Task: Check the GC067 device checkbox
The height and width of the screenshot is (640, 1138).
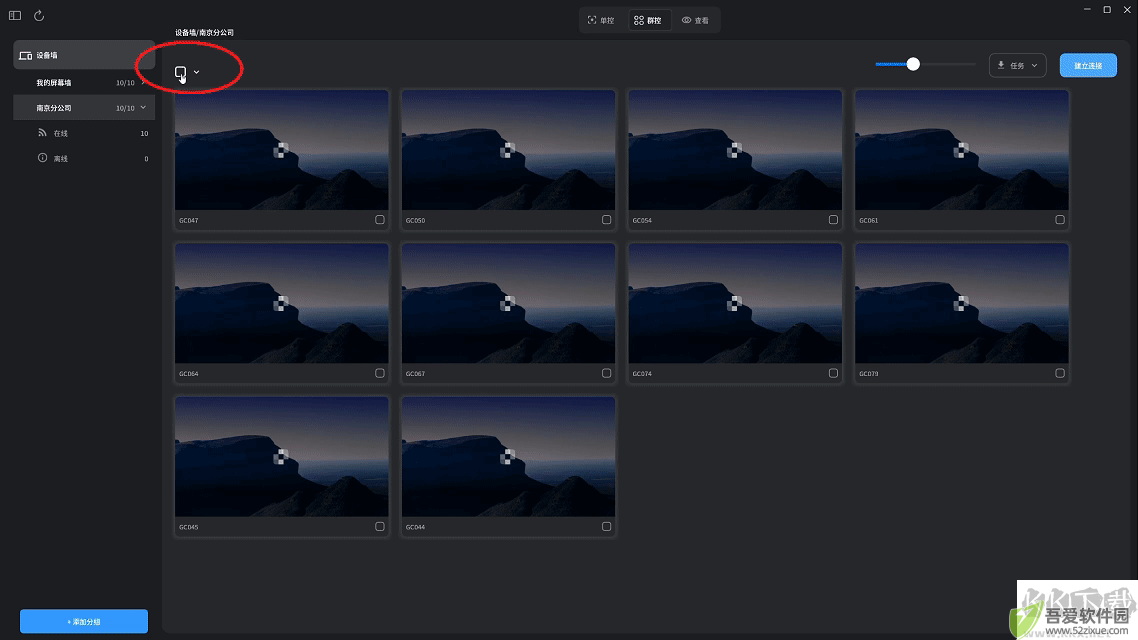Action: 607,373
